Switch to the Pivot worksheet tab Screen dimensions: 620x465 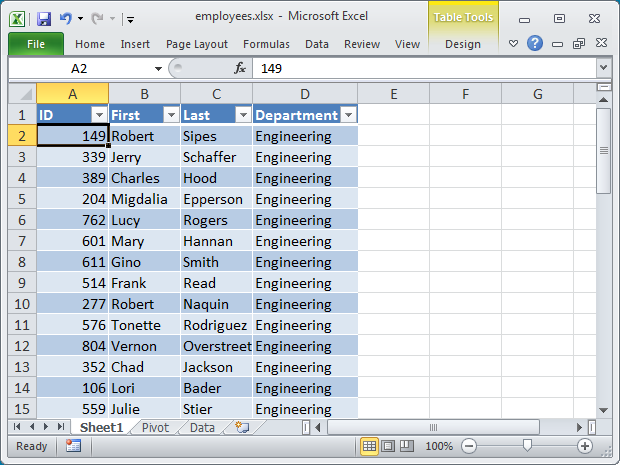(x=155, y=427)
